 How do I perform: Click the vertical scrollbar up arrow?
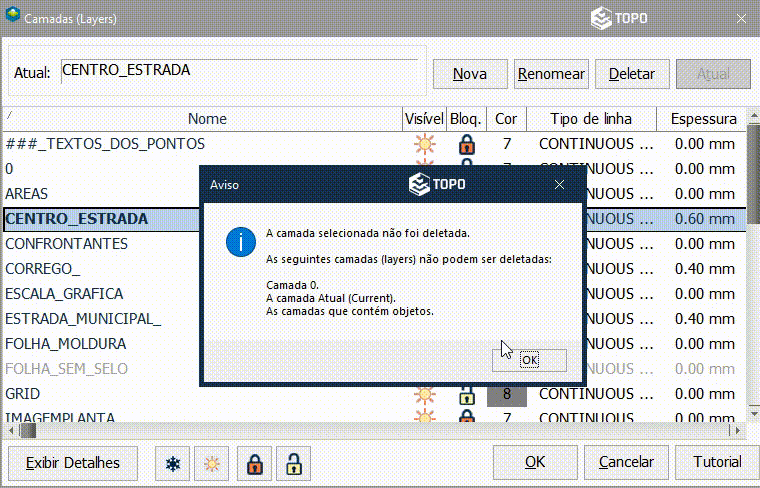pyautogui.click(x=754, y=116)
